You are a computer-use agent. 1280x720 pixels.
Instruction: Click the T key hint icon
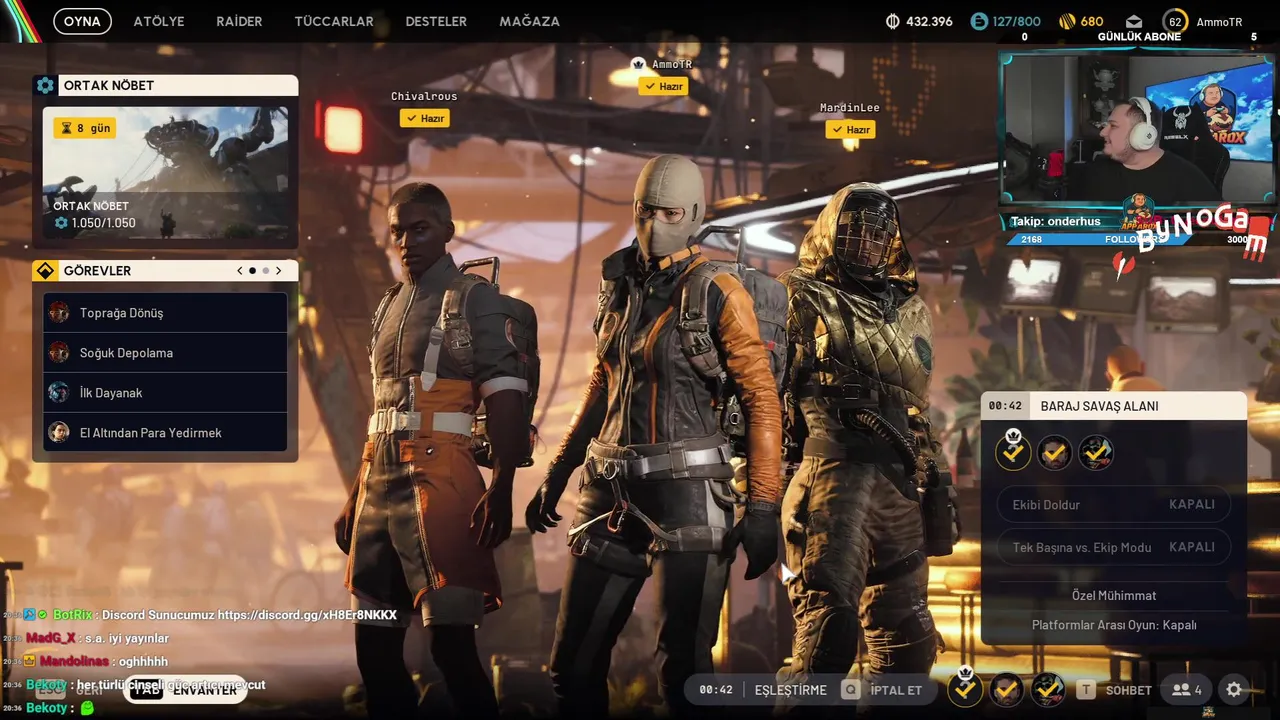click(x=1086, y=690)
